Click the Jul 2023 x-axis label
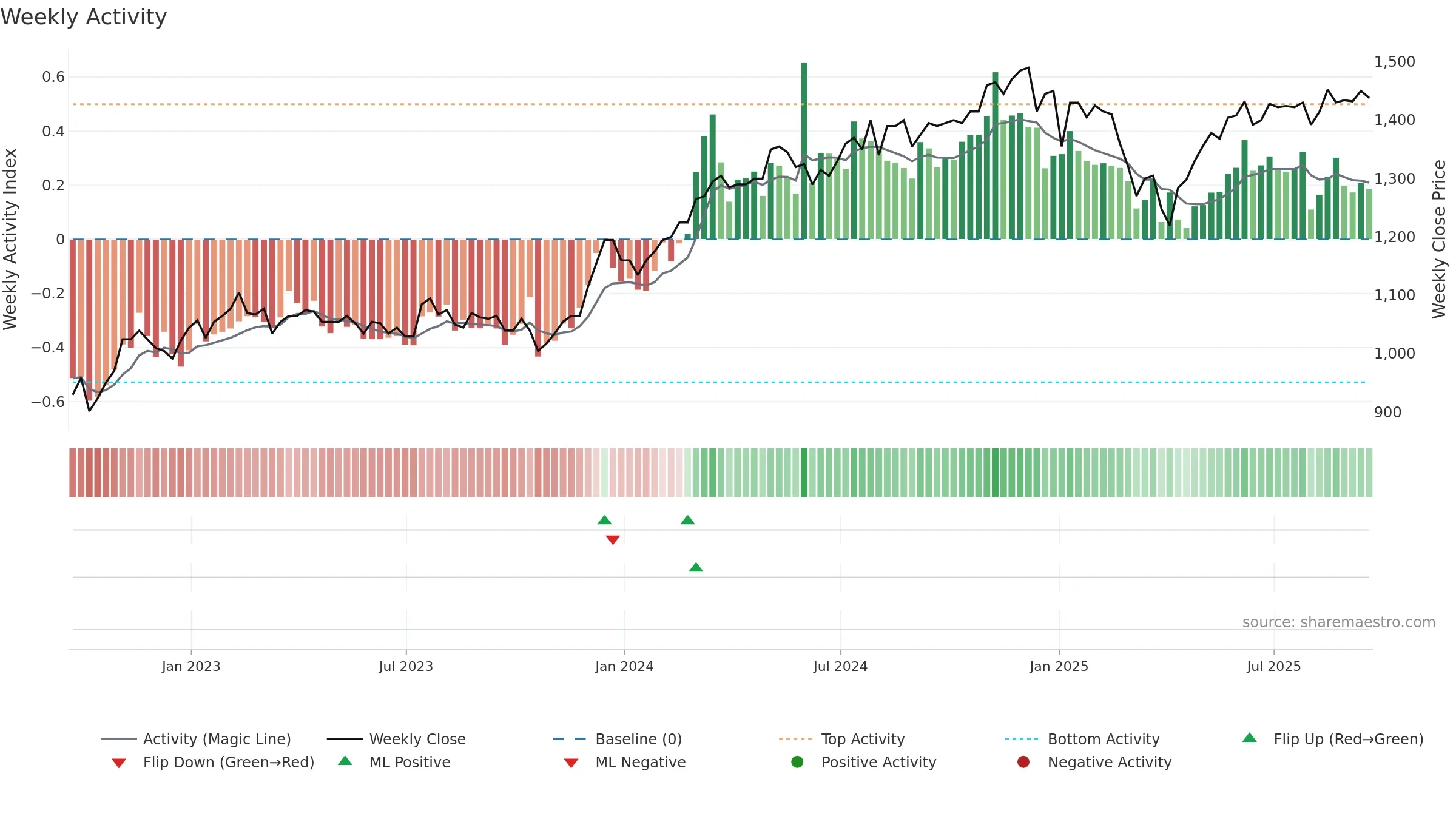This screenshot has width=1456, height=819. [406, 666]
